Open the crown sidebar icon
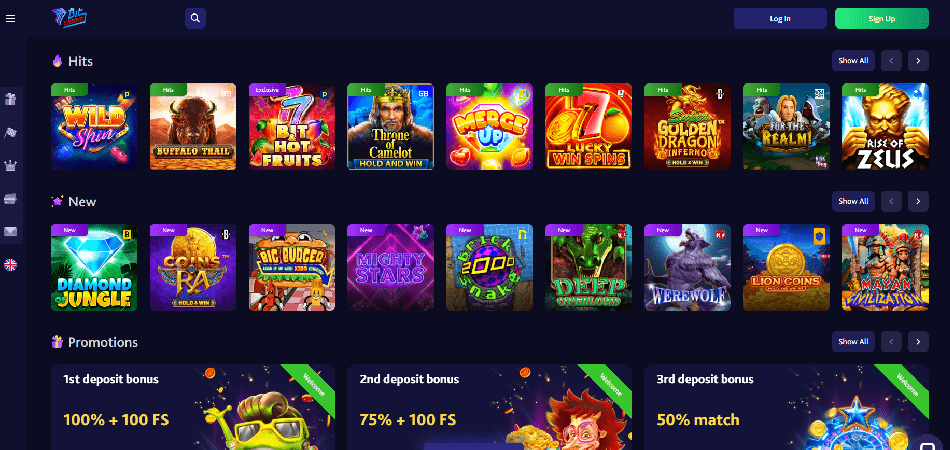950x450 pixels. [x=11, y=165]
